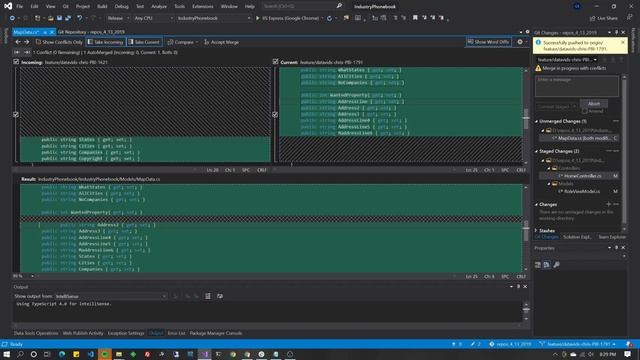Click the Search box in title bar
The width and height of the screenshot is (640, 360).
point(302,6)
